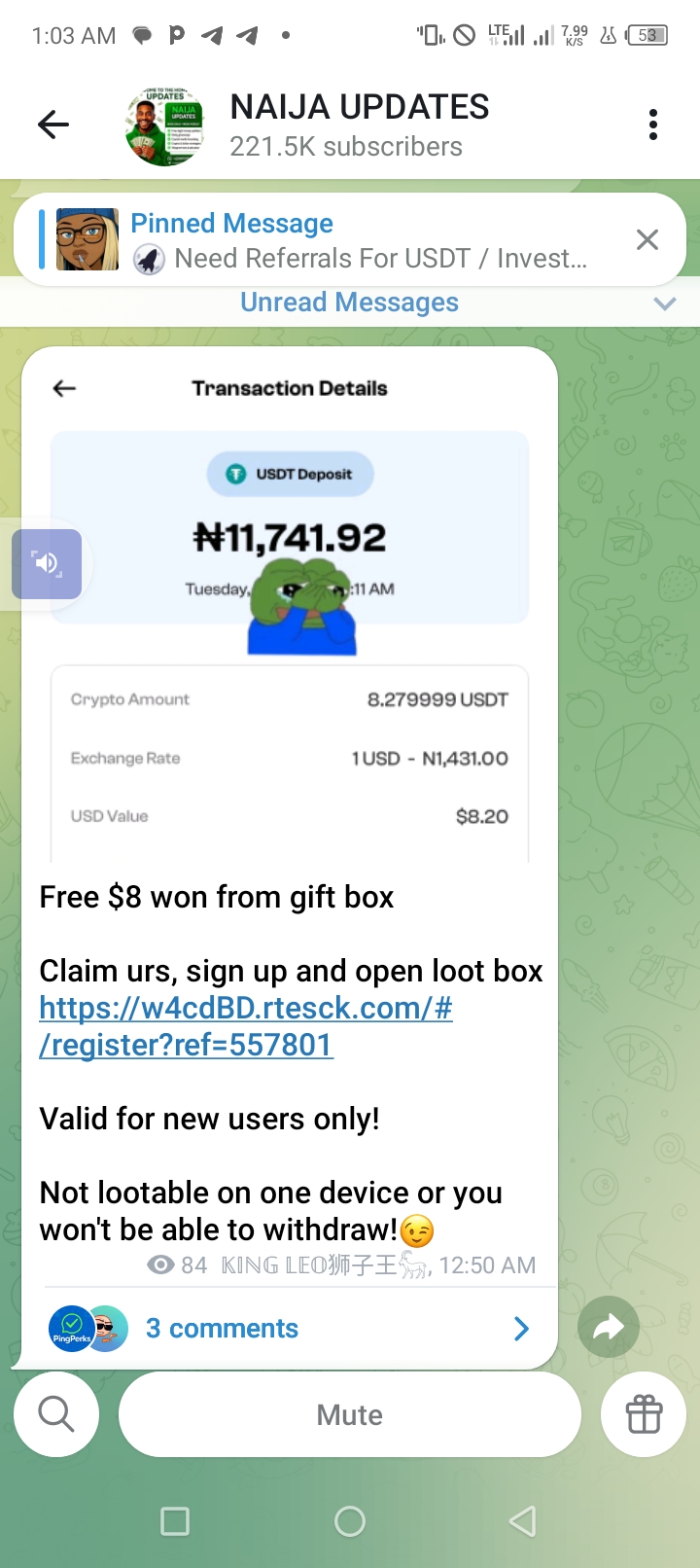Open the Transaction Details screenshot image
Viewport: 700px width, 1568px height.
290,605
